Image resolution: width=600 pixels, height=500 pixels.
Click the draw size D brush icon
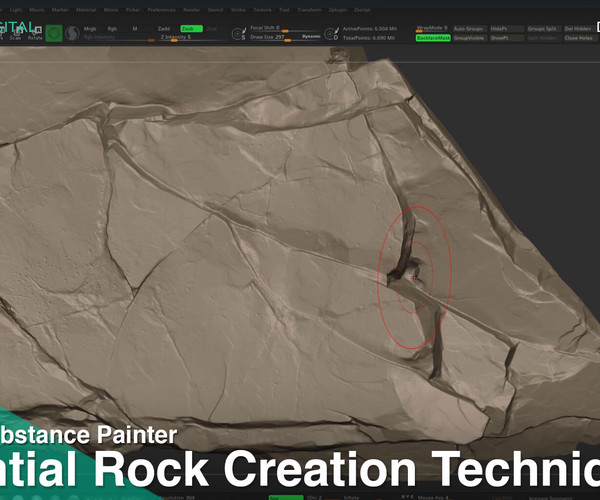click(331, 34)
